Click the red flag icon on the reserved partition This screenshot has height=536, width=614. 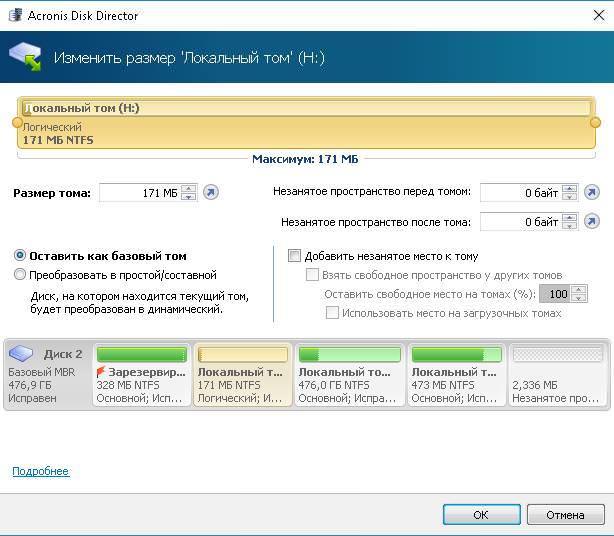(101, 372)
